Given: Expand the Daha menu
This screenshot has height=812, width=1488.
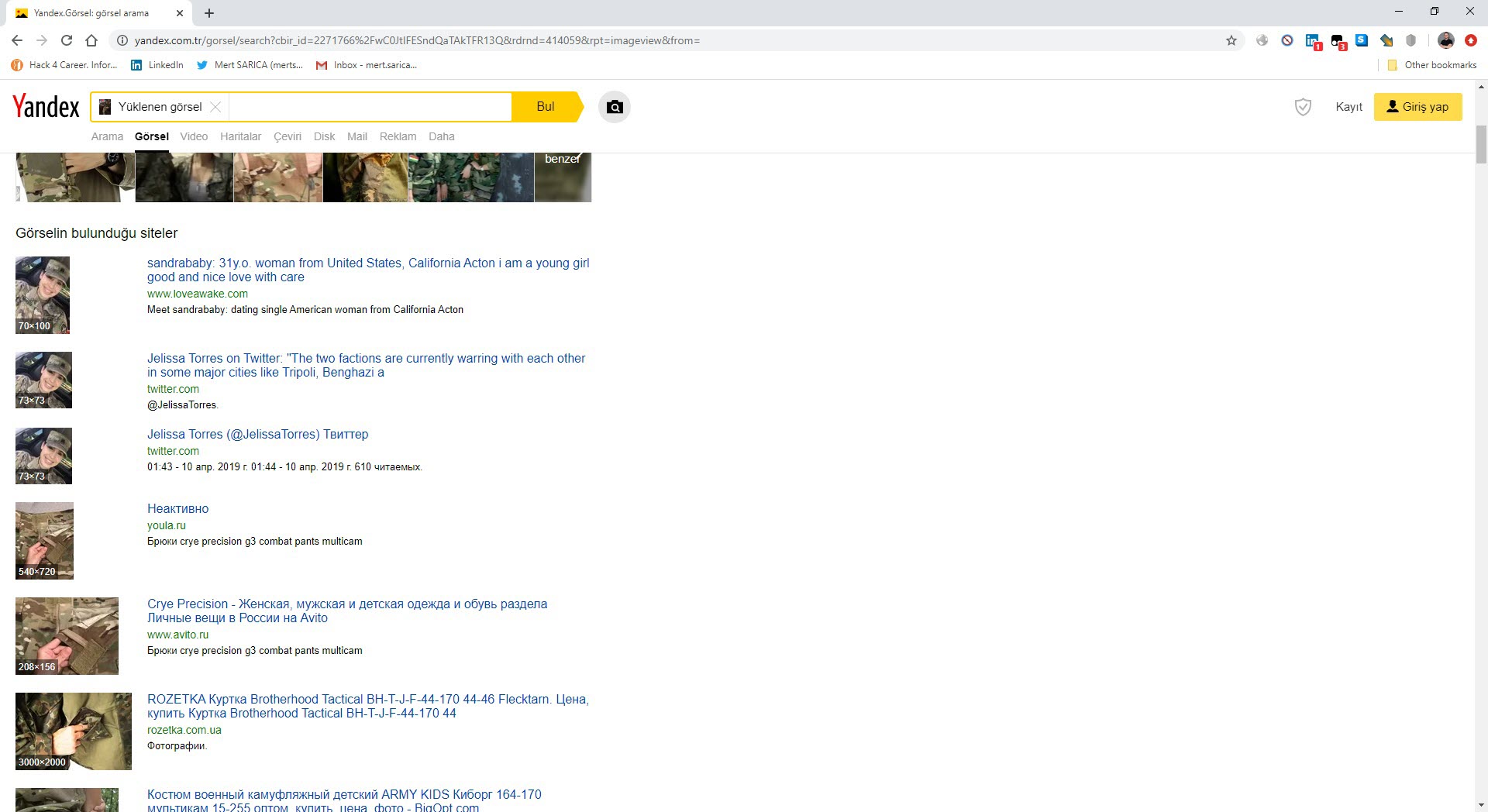Looking at the screenshot, I should [x=442, y=136].
